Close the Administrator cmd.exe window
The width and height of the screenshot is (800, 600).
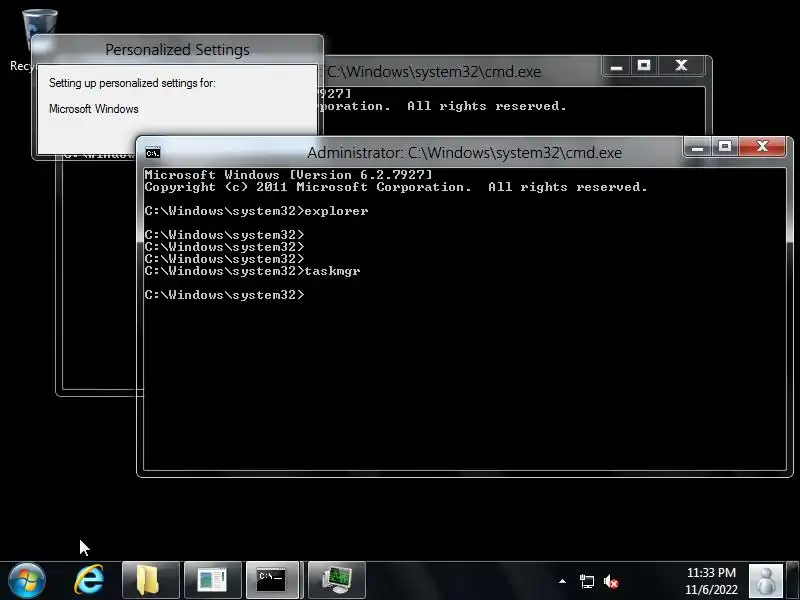point(762,147)
